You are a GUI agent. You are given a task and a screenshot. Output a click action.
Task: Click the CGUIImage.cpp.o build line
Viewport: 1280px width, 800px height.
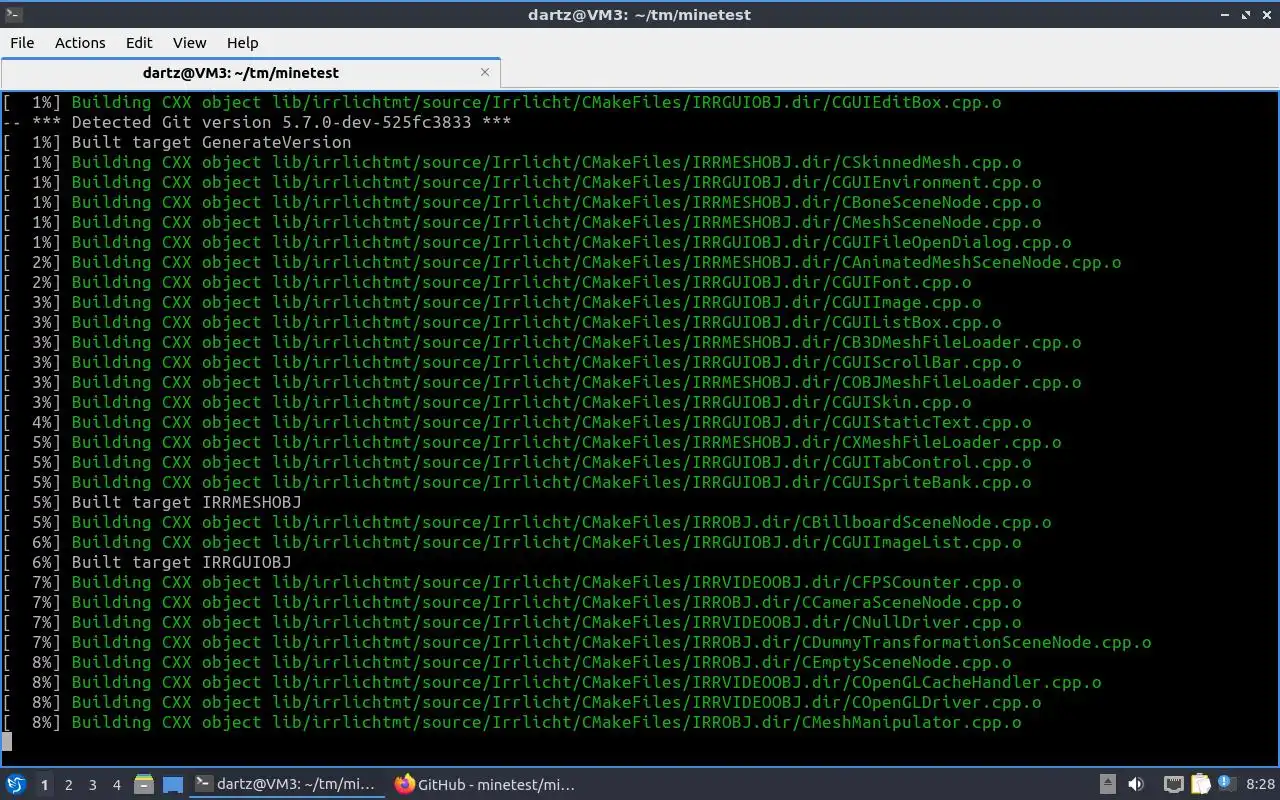tap(492, 302)
